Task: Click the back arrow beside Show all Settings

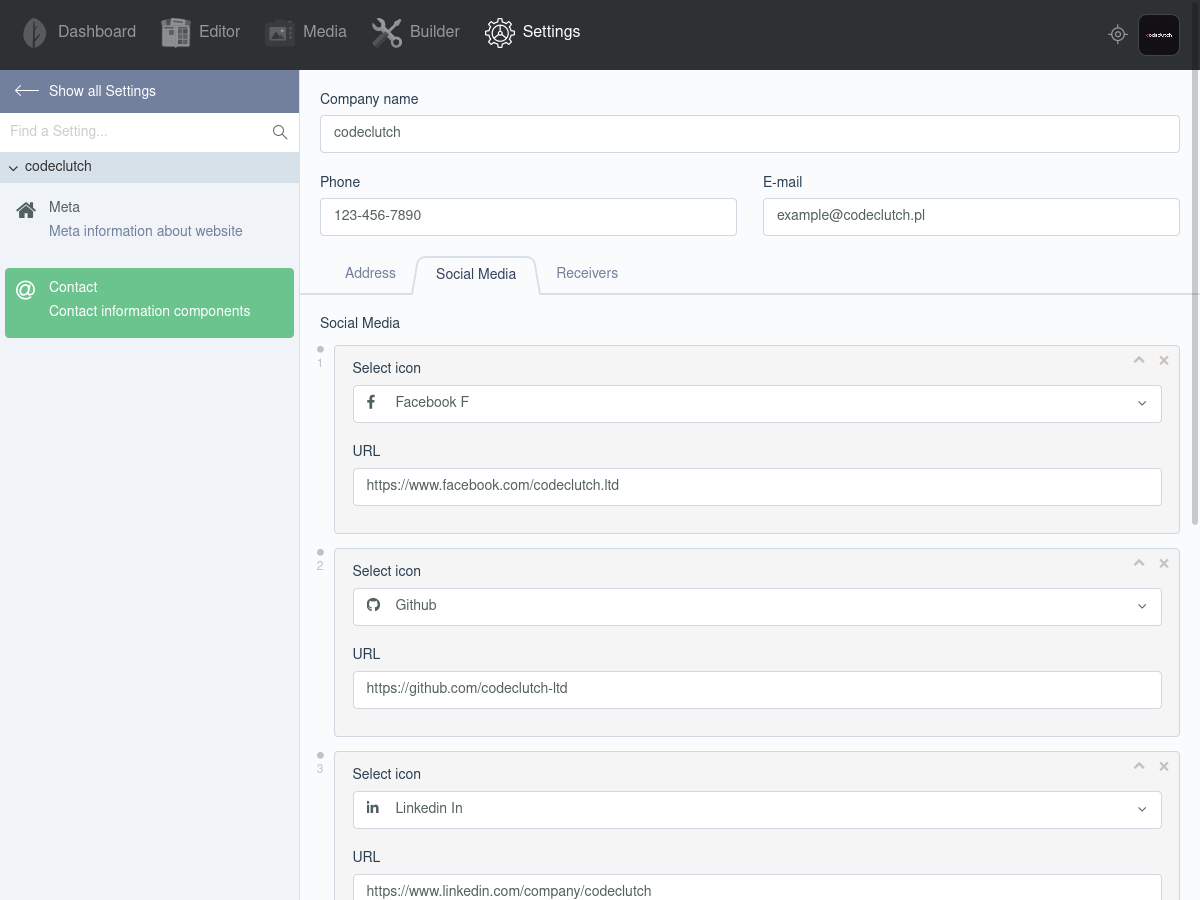Action: point(27,90)
